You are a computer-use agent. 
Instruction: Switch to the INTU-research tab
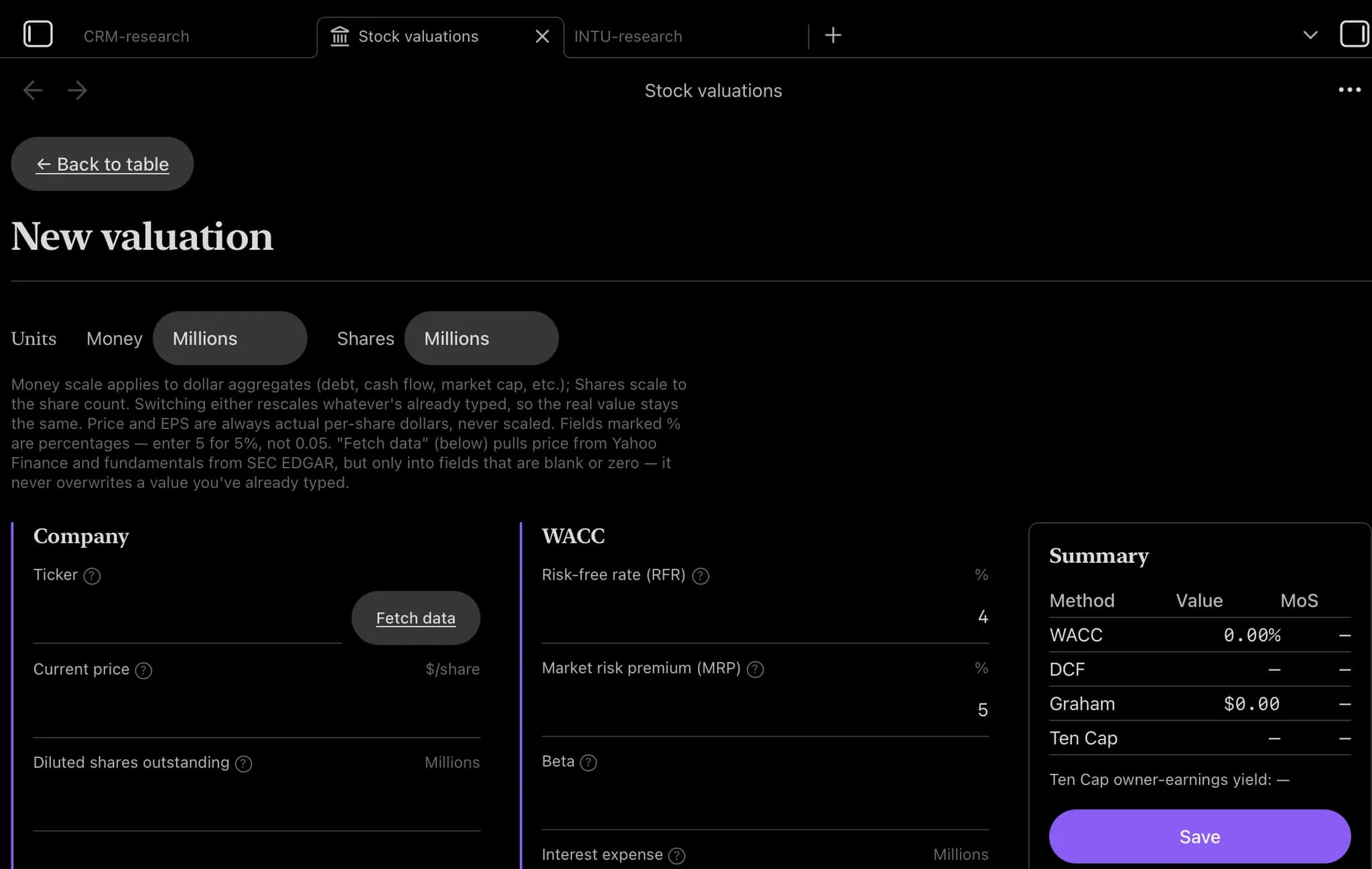pyautogui.click(x=628, y=36)
